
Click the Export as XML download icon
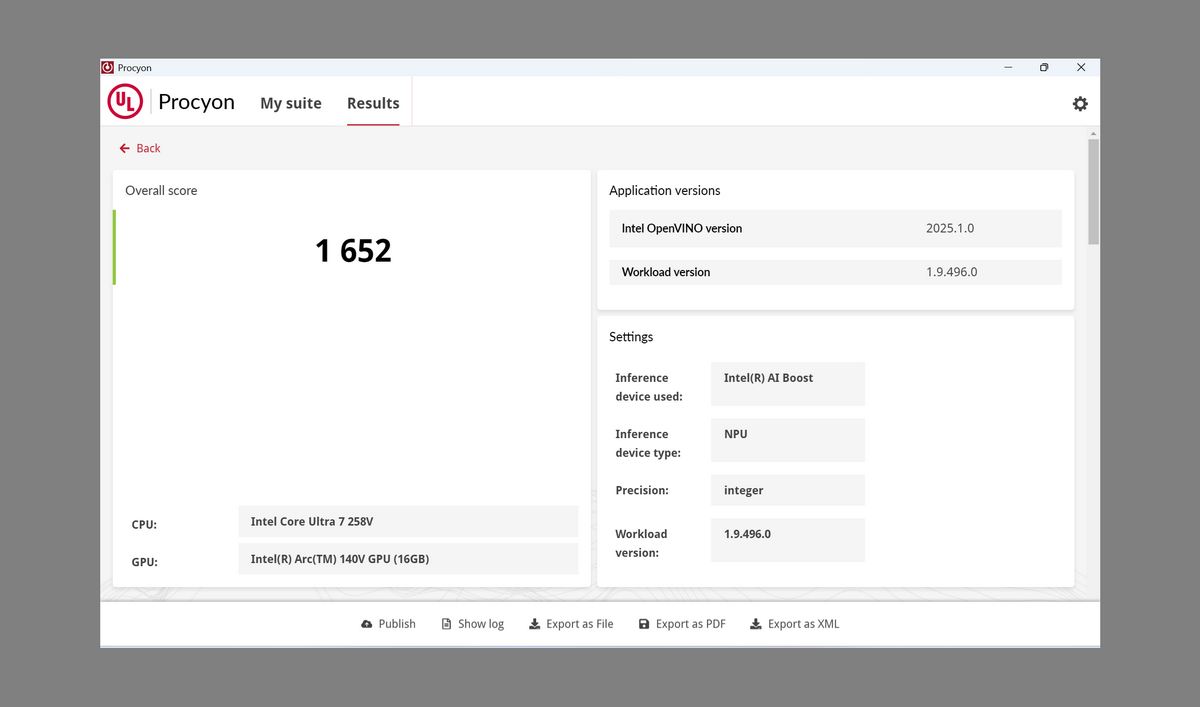click(756, 624)
